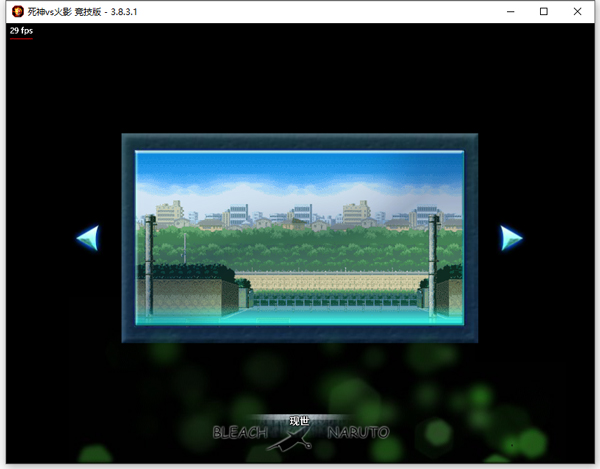Viewport: 600px width, 469px height.
Task: Click the 现世 stage name label
Action: [299, 421]
